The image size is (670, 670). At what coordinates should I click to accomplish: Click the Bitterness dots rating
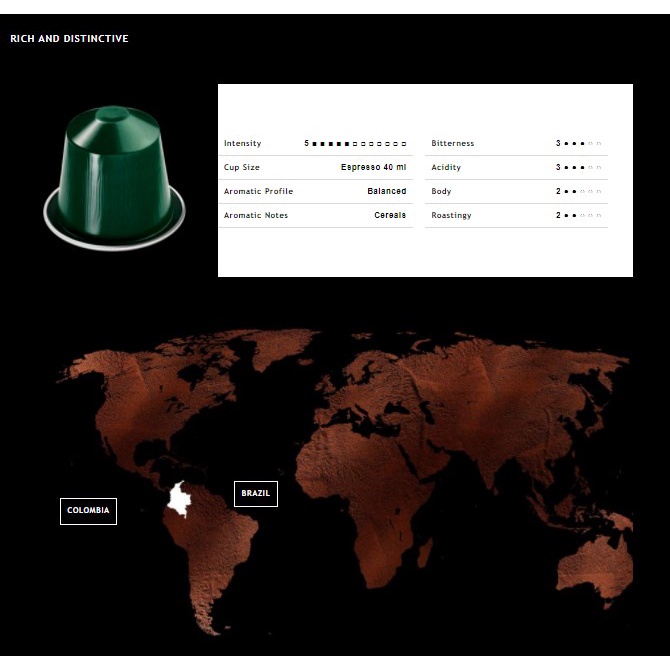(x=582, y=144)
